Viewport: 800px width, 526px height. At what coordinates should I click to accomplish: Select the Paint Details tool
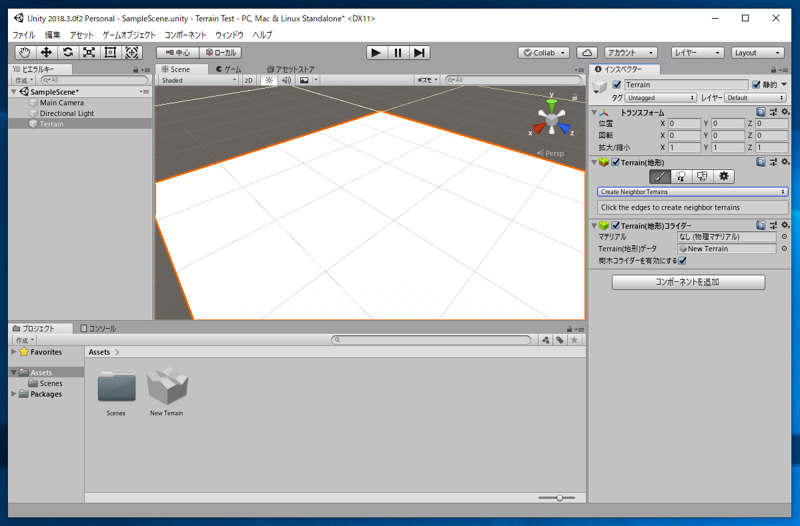(702, 177)
